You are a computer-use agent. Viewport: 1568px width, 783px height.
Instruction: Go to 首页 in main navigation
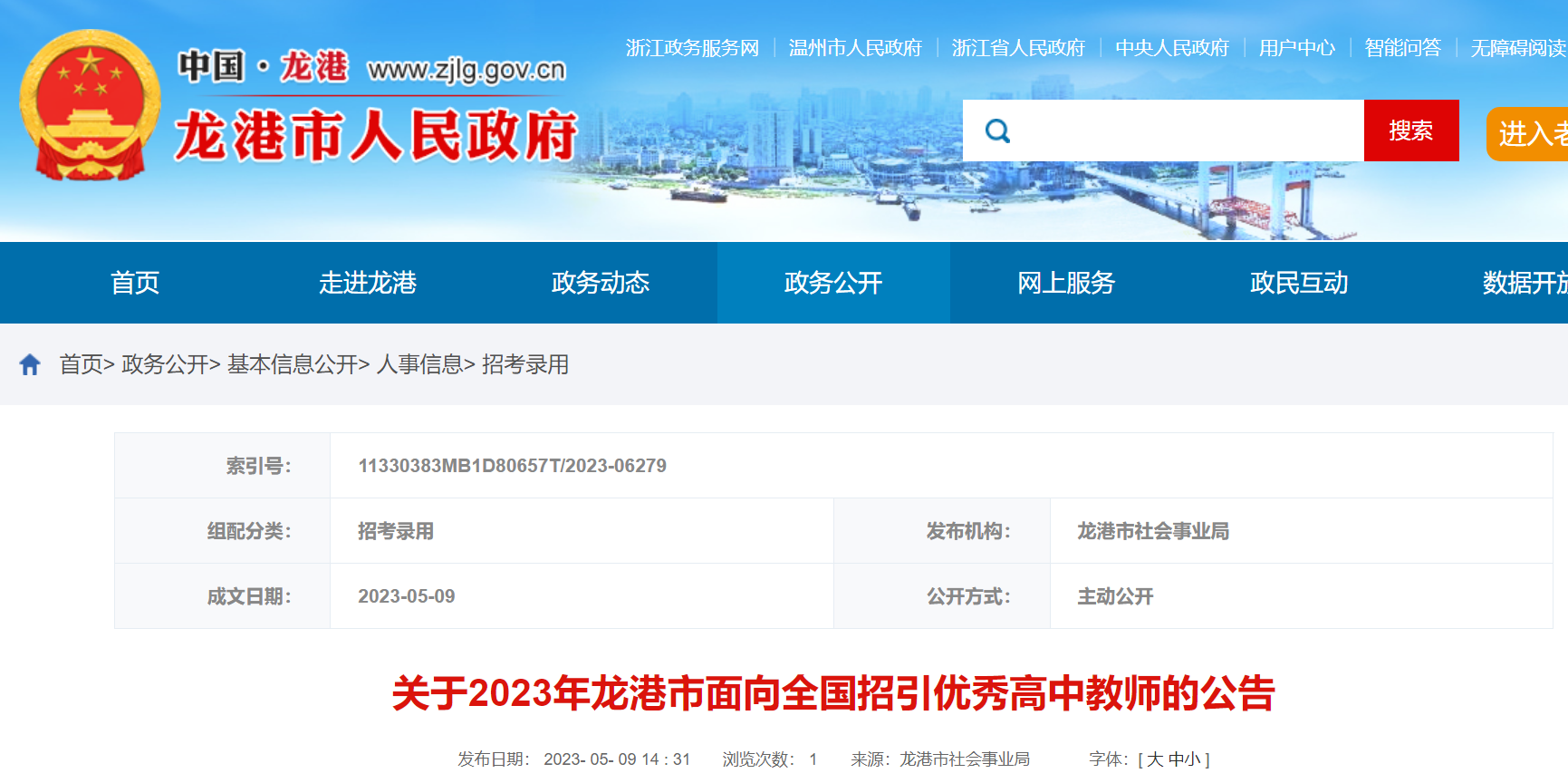(x=135, y=283)
